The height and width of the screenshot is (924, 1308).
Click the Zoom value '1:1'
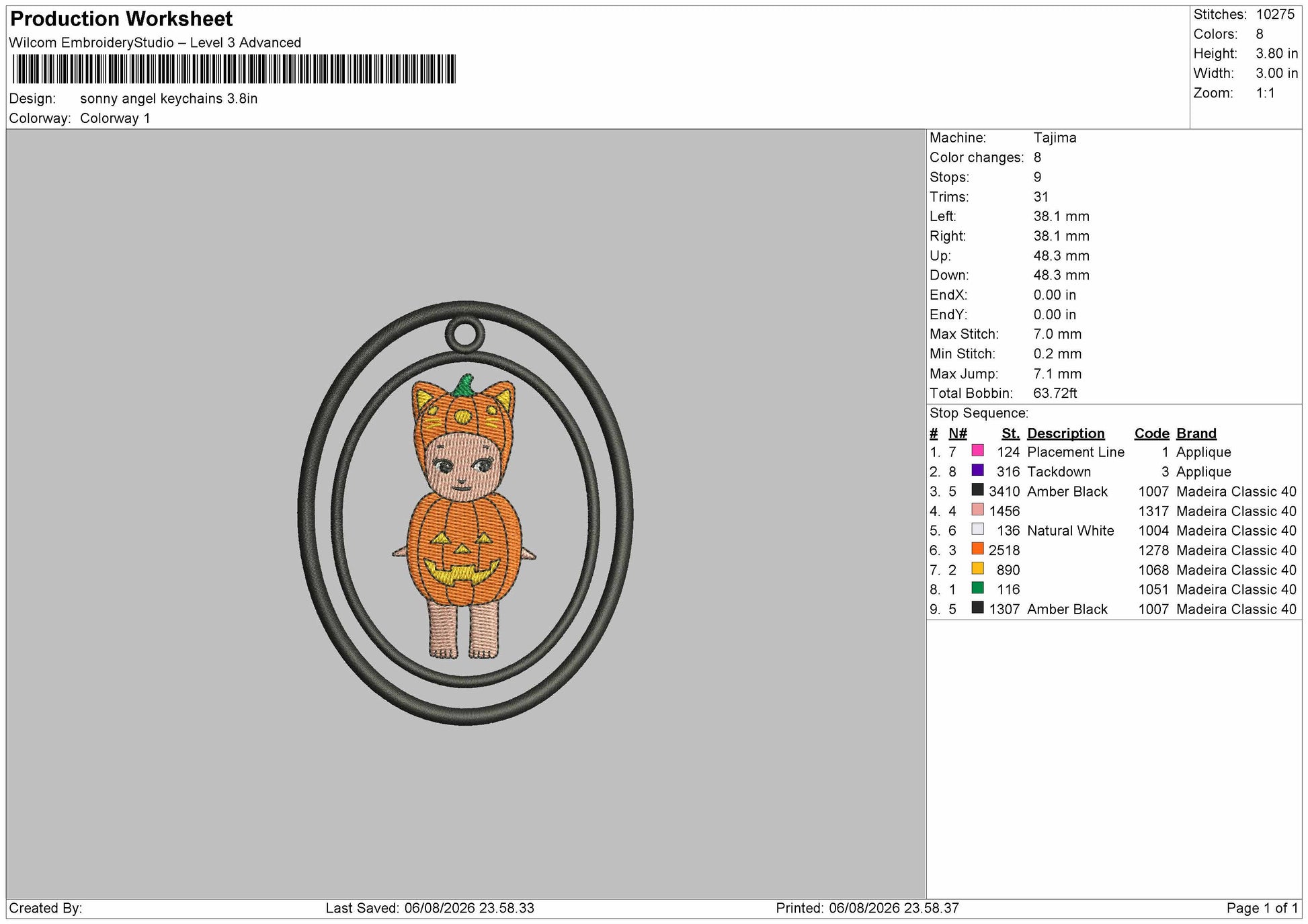[x=1266, y=93]
